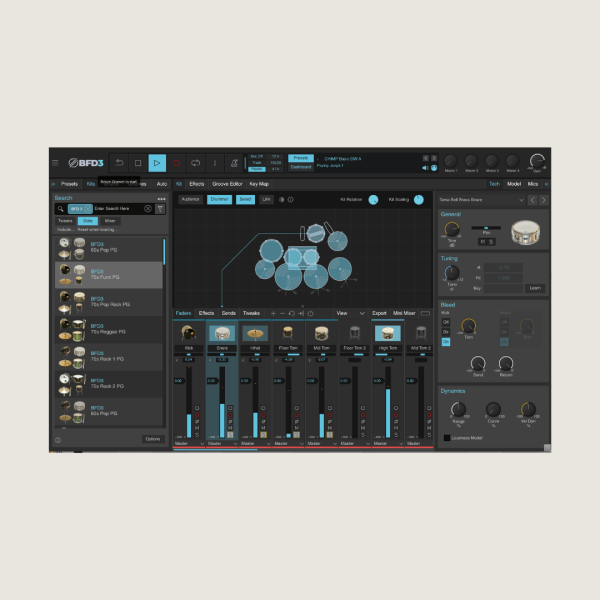600x600 pixels.
Task: Open the hamburger main menu
Action: 55,163
